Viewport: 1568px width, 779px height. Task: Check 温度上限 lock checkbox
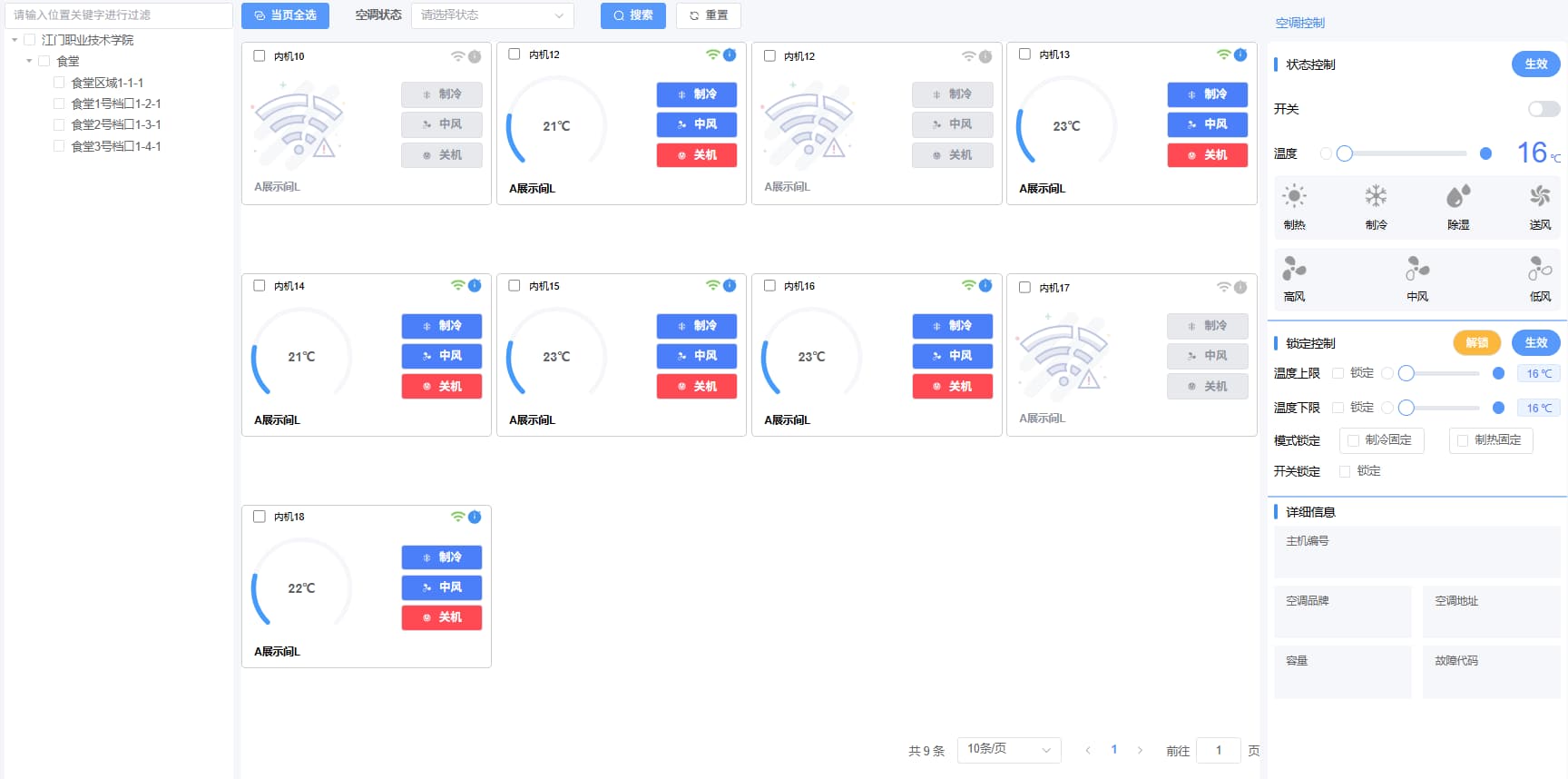click(1338, 373)
